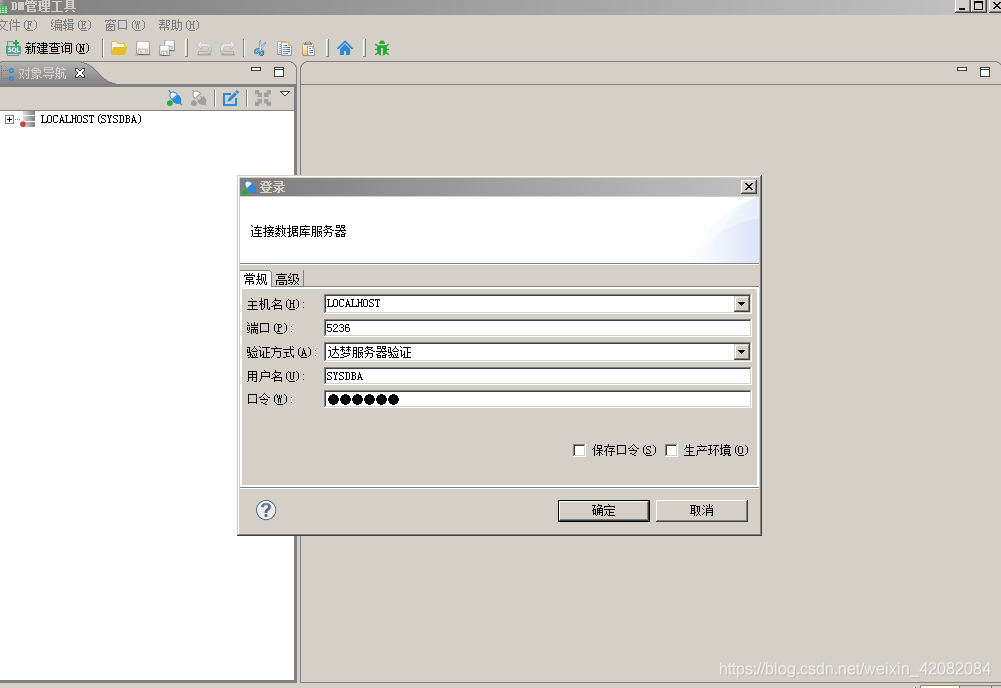Click the New Query (新建查询) button
Screen dimensions: 1001x688
pos(47,49)
